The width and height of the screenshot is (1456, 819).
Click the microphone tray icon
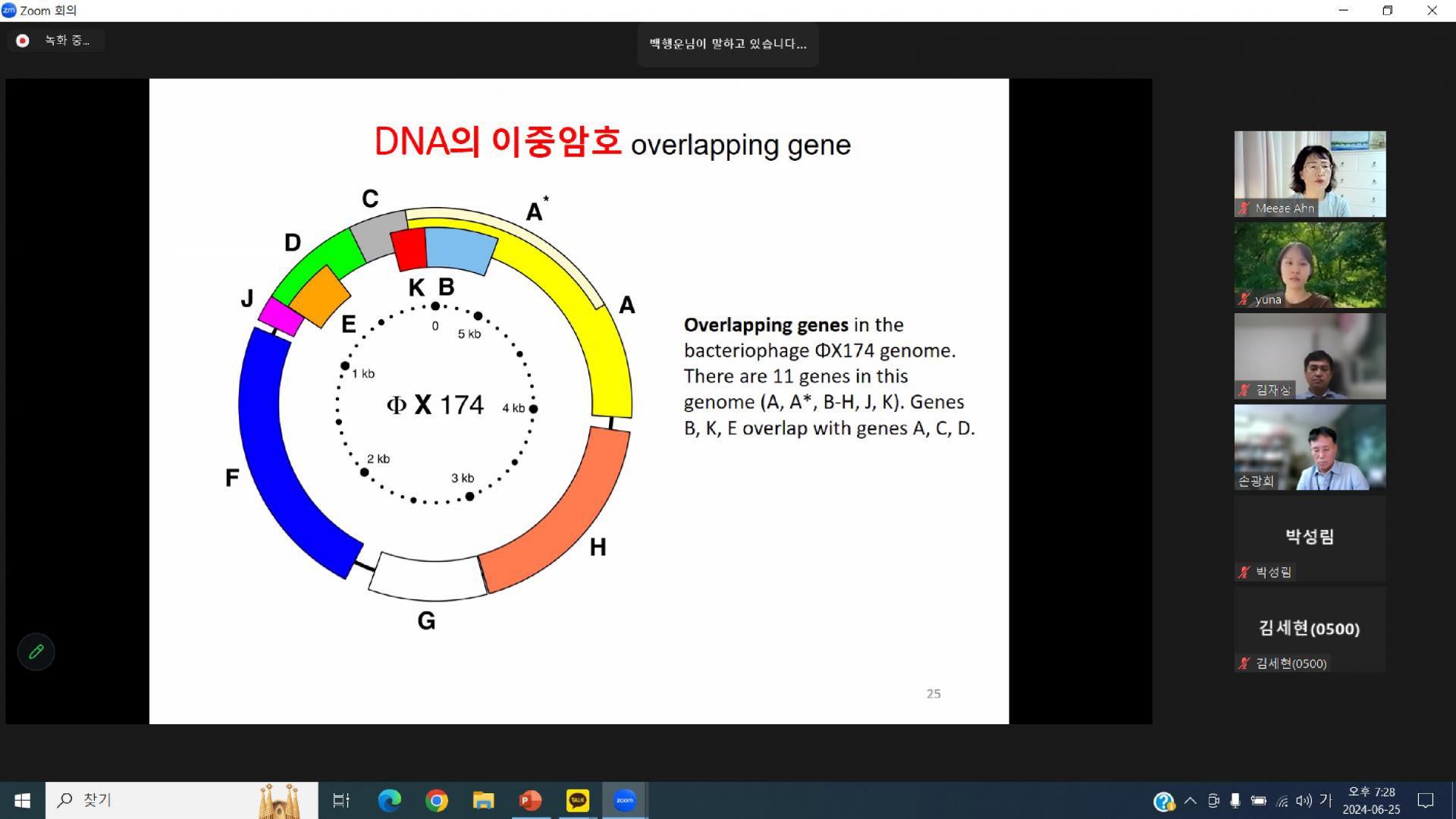pyautogui.click(x=1235, y=801)
